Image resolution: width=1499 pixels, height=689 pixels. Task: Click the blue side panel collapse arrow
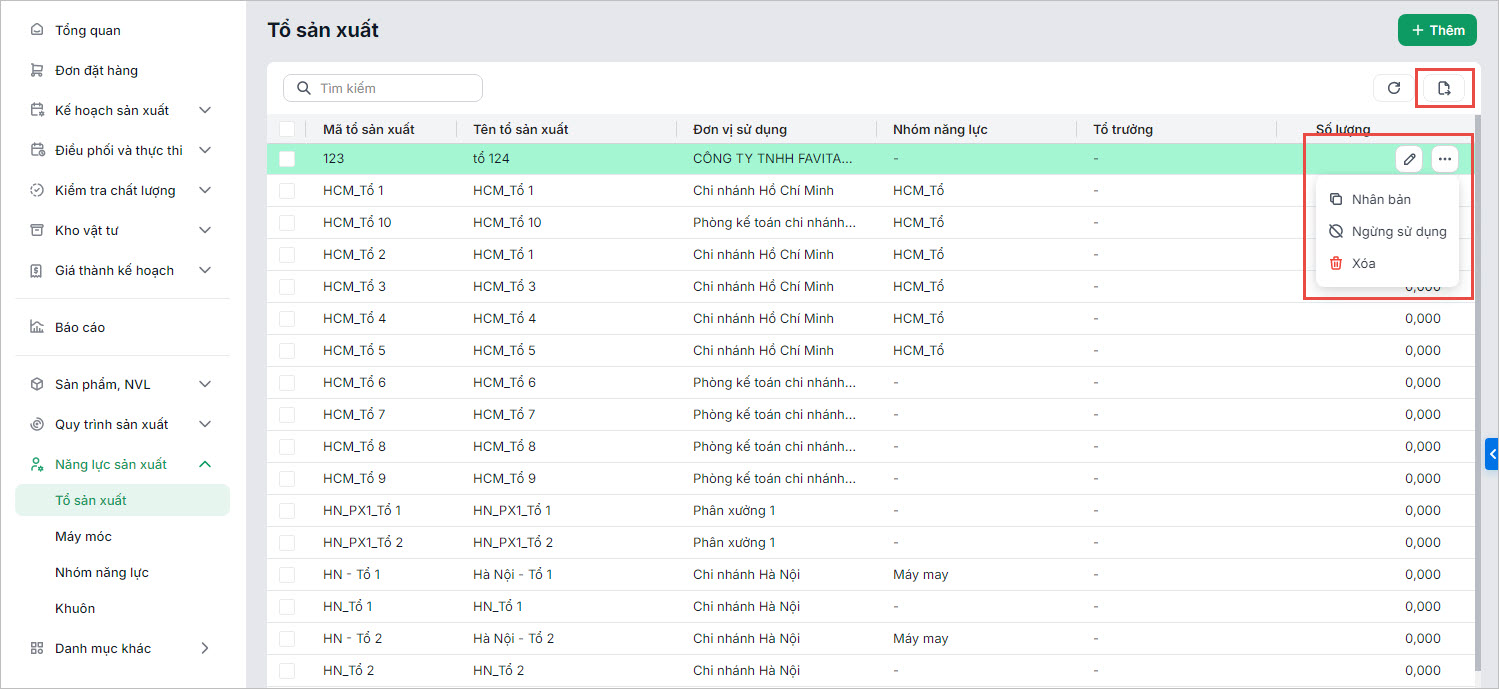(x=1492, y=453)
